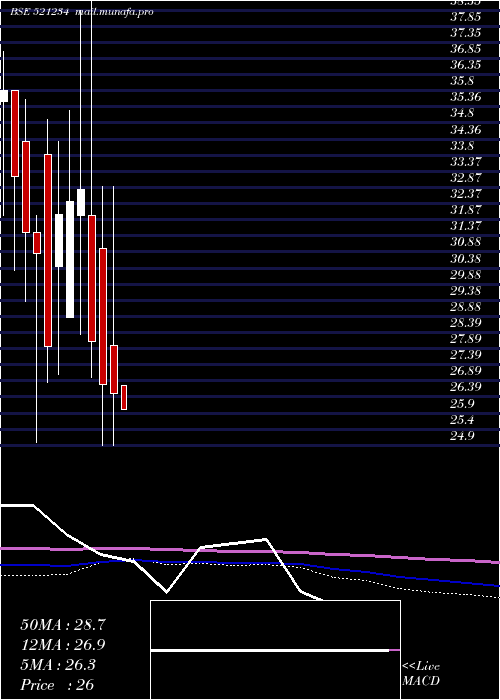This screenshot has width=500, height=700.
Task: Click the <<Live MACD label
Action: tap(421, 673)
